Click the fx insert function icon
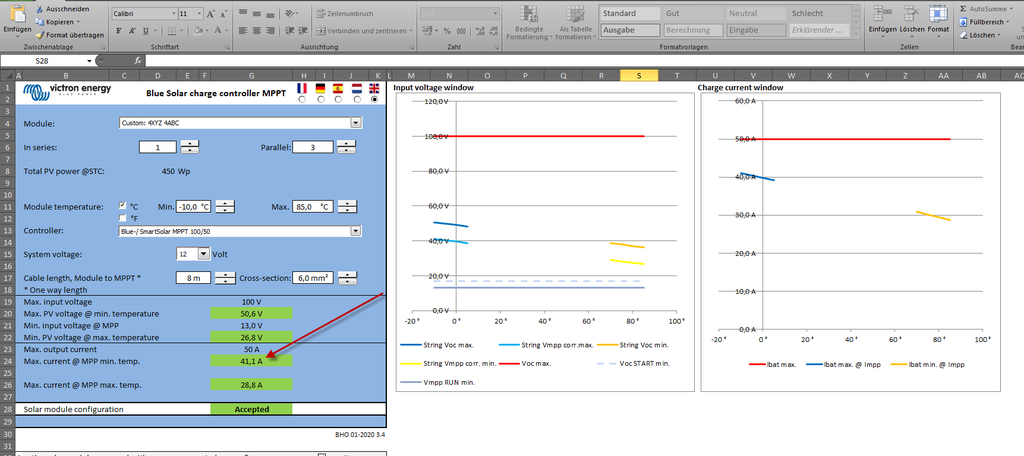This screenshot has height=456, width=1024. coord(138,60)
